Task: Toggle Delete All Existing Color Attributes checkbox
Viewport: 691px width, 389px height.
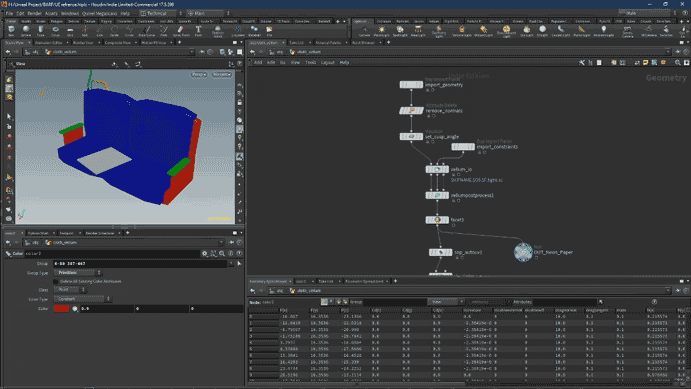Action: (x=56, y=281)
